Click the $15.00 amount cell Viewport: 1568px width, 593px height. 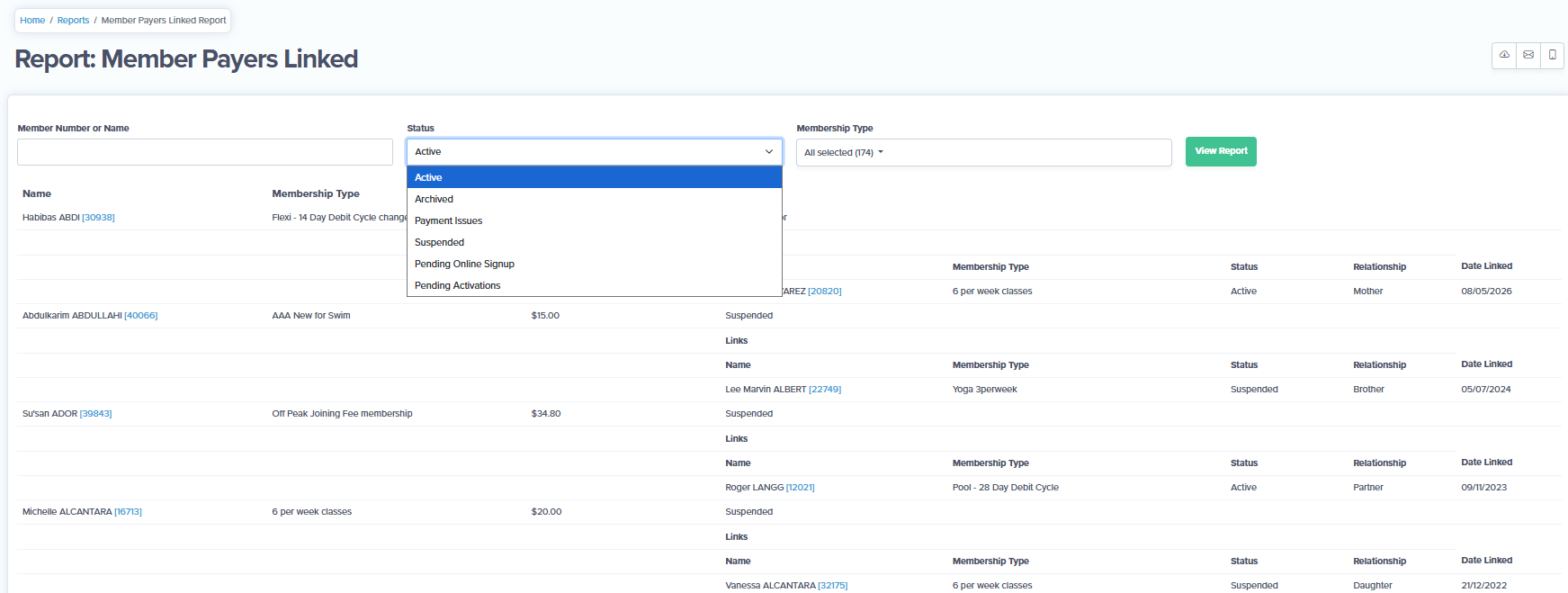(545, 316)
